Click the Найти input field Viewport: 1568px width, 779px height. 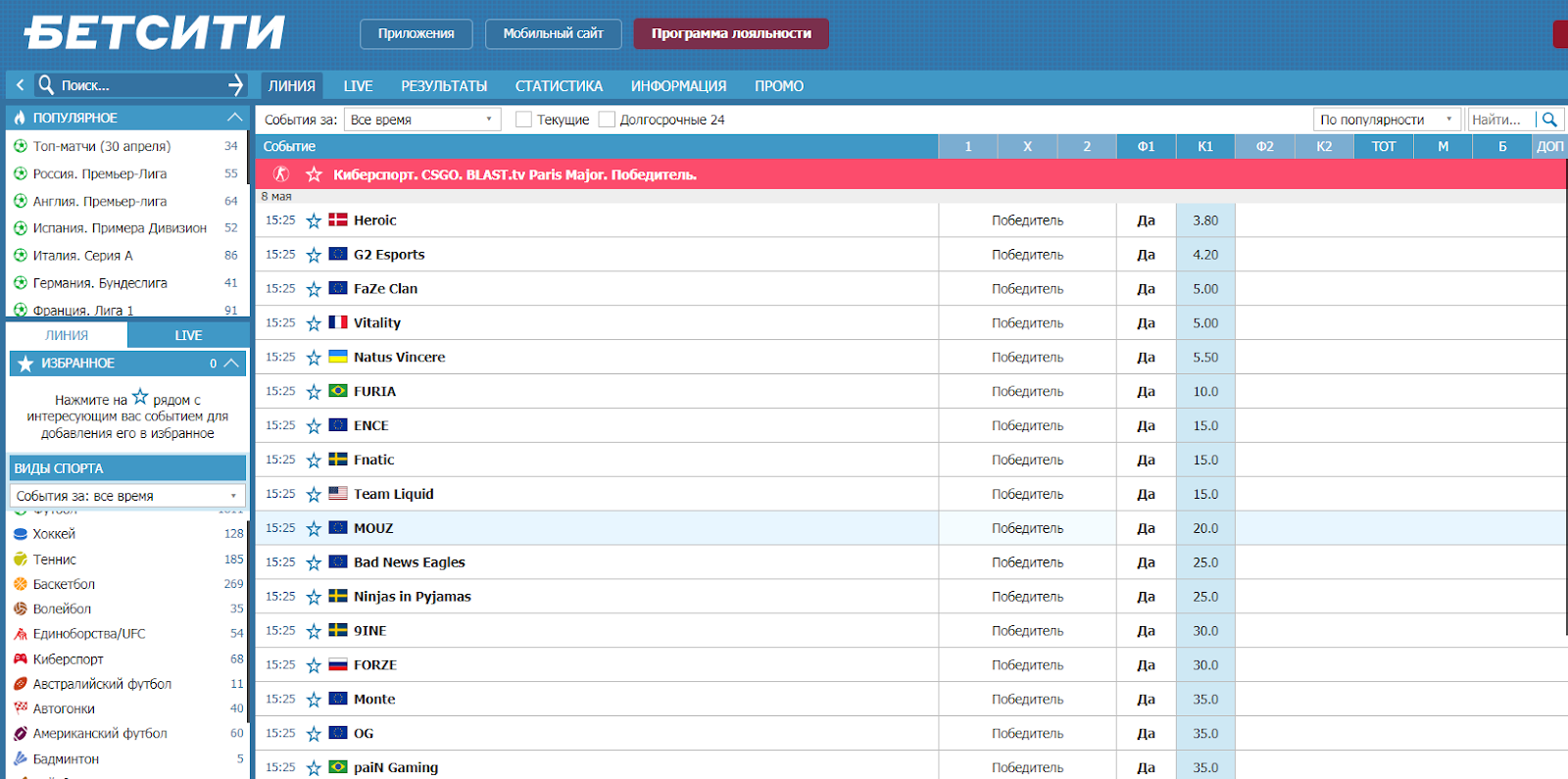[1500, 120]
